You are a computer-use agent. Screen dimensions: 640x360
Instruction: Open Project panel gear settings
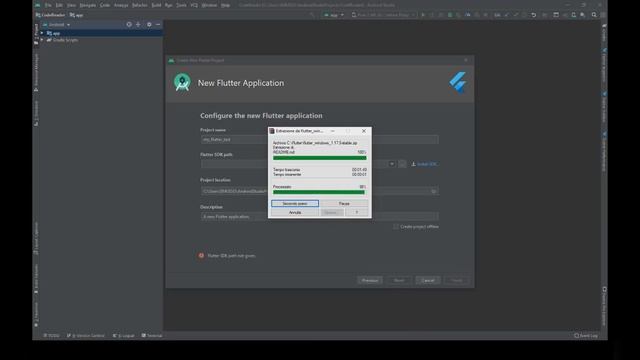click(149, 25)
